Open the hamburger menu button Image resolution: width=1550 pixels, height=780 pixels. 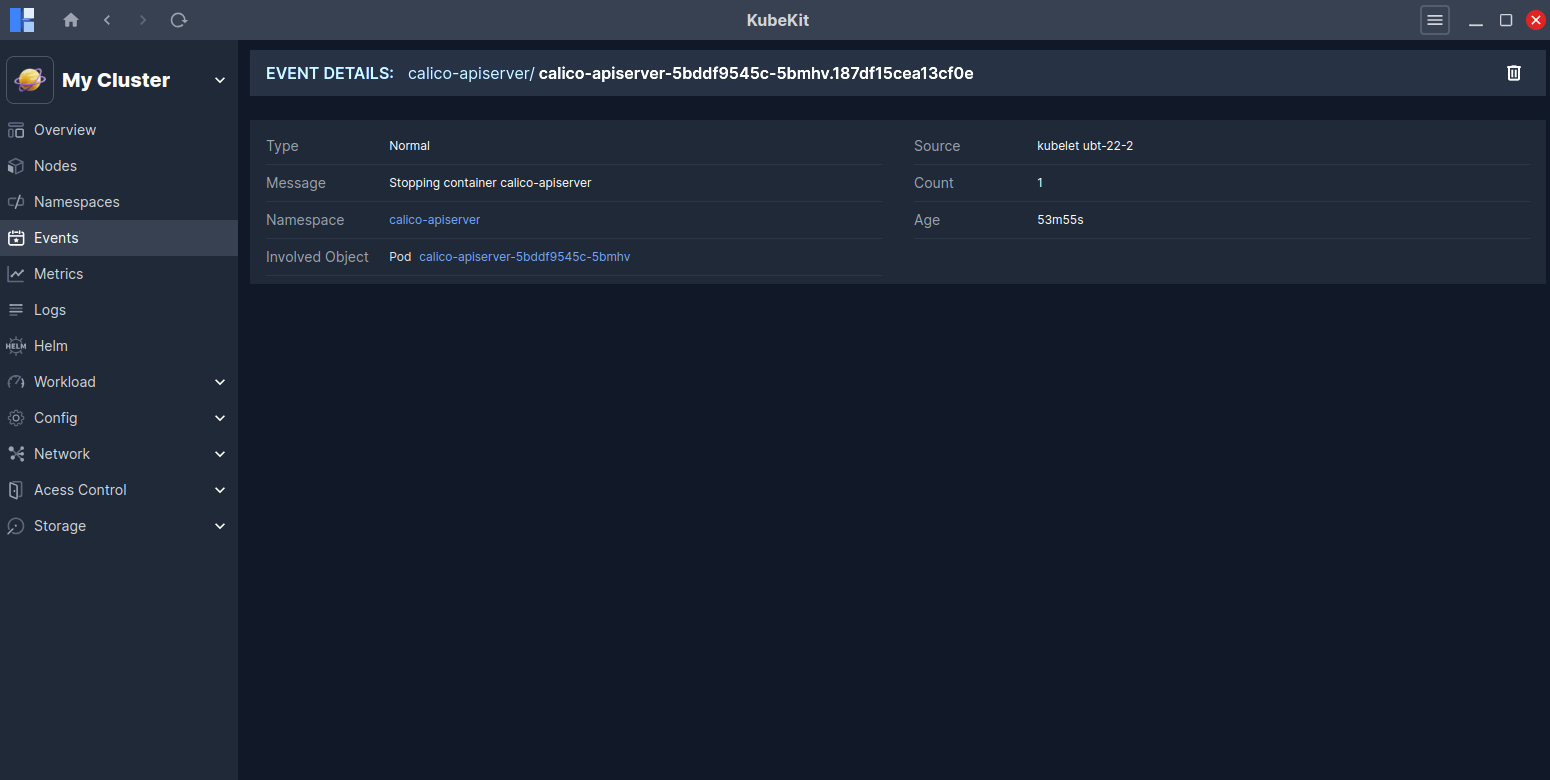(1435, 20)
